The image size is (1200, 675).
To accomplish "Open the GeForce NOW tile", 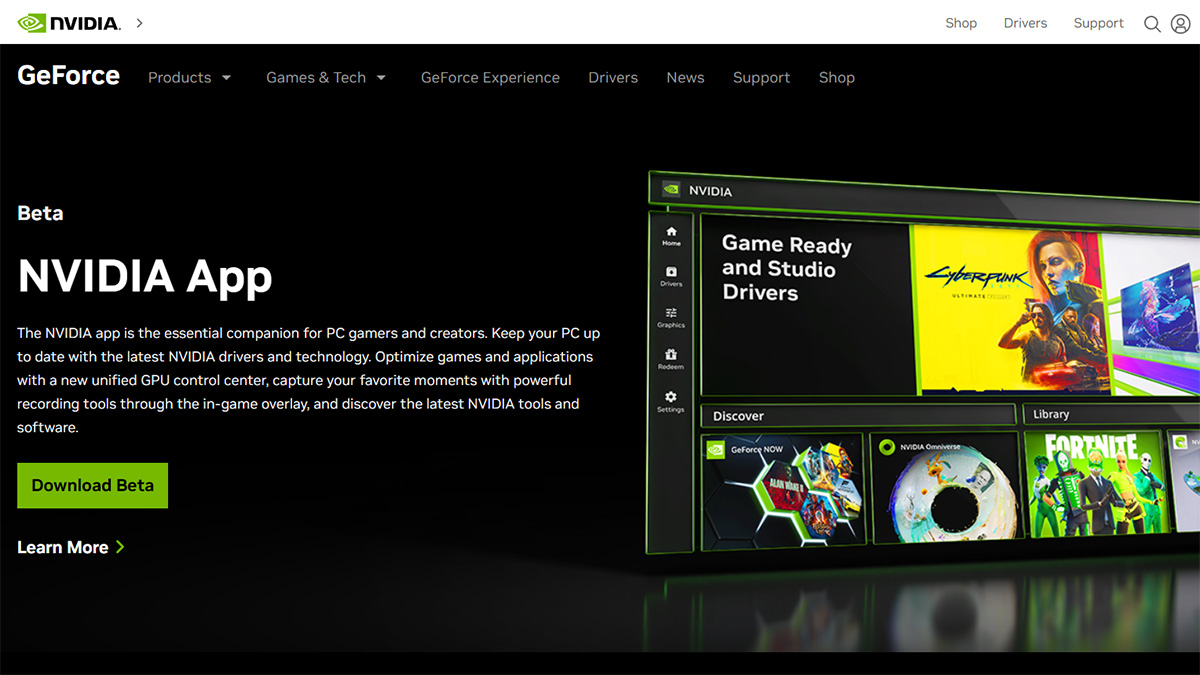I will pyautogui.click(x=782, y=489).
